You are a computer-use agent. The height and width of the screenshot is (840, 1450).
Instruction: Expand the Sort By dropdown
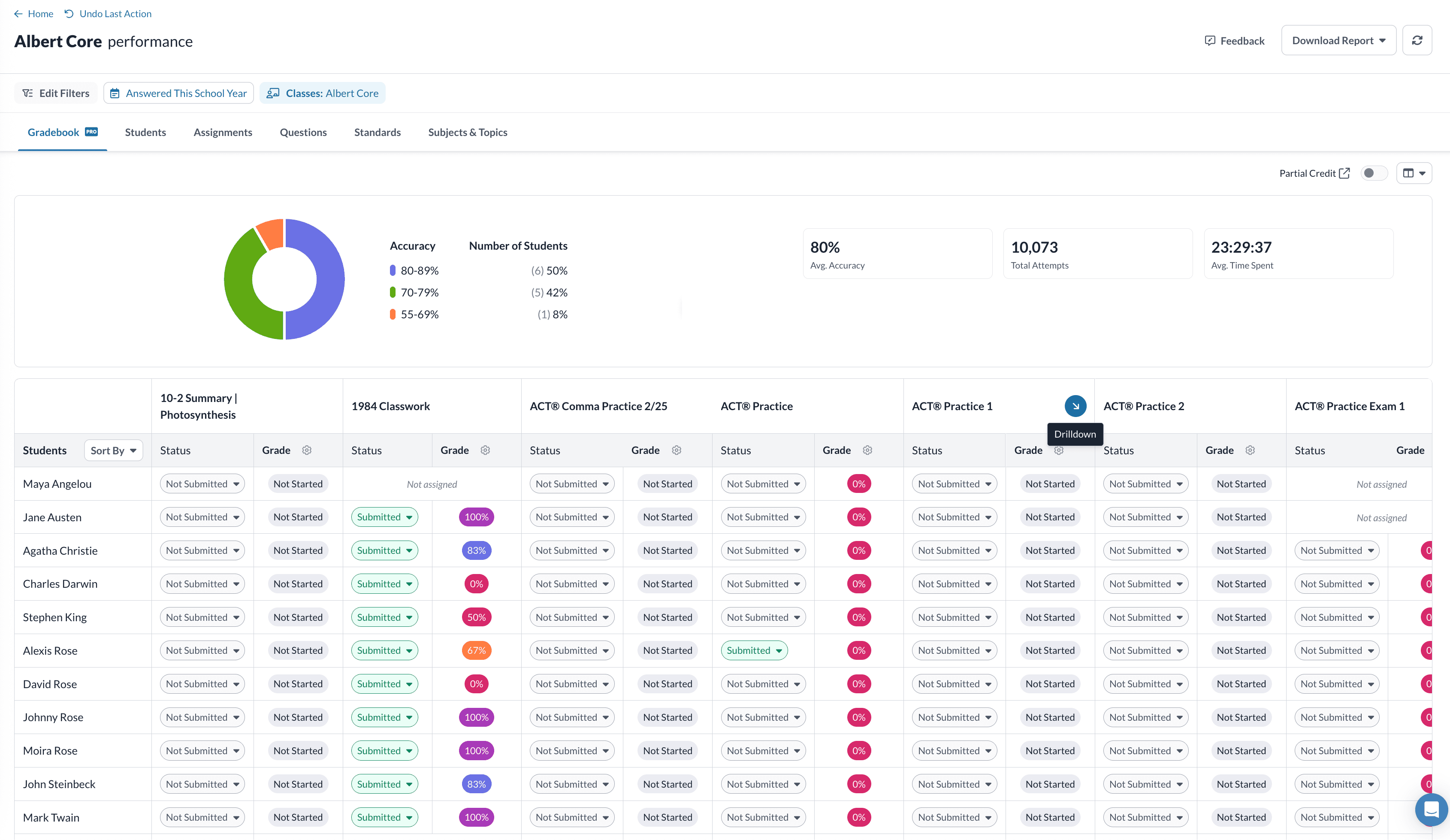point(113,450)
